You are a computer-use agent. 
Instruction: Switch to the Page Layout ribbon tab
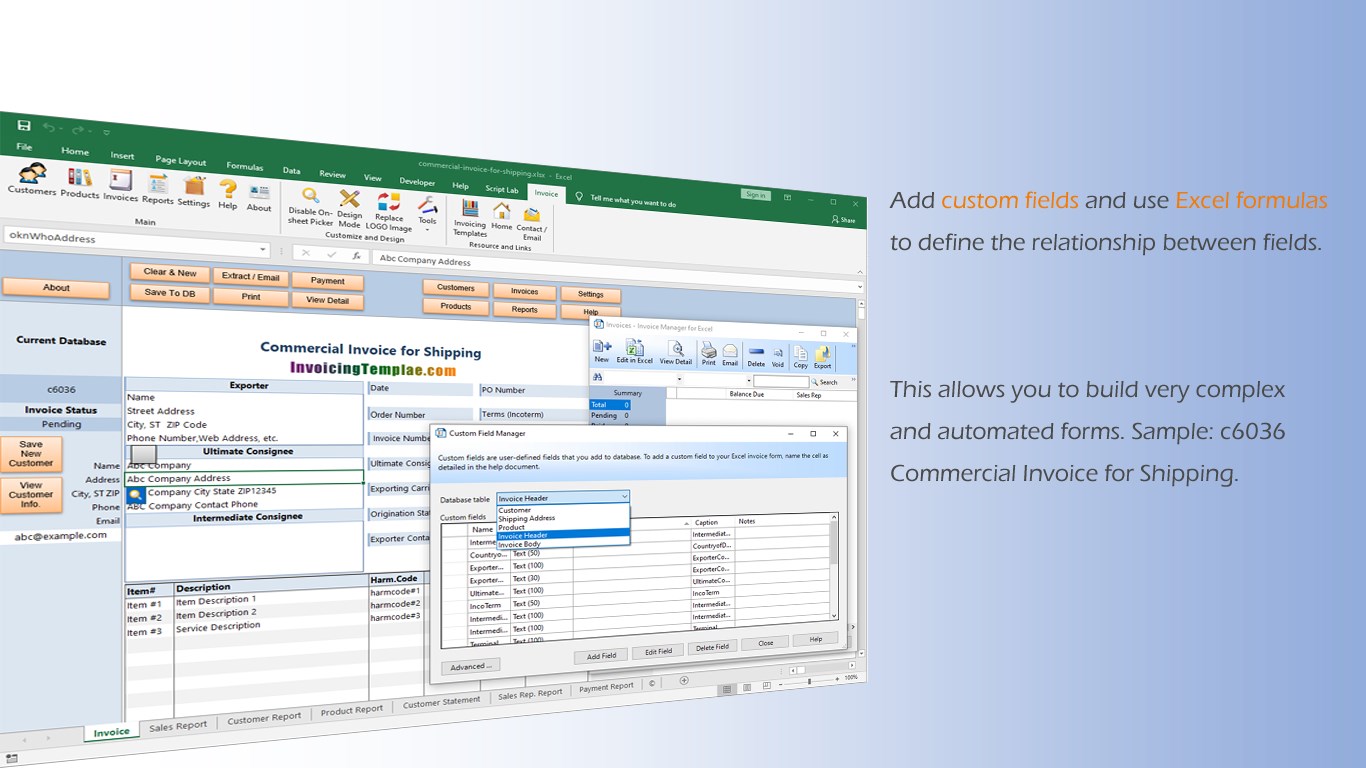pyautogui.click(x=180, y=161)
